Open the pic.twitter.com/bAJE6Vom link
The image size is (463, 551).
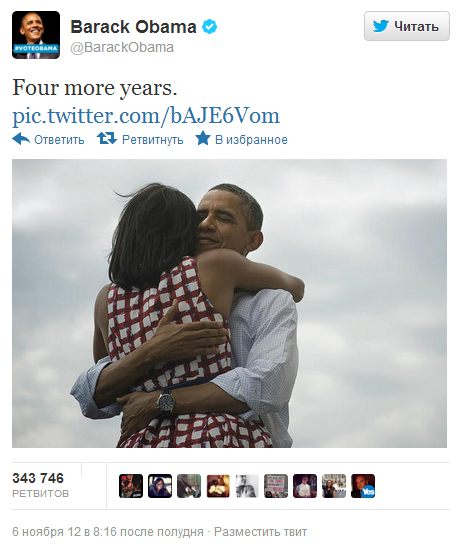146,116
